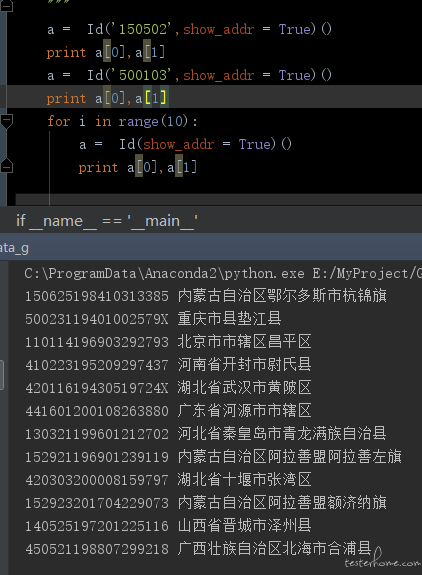
Task: Click output line 50023119401002579X
Action: pos(153,318)
